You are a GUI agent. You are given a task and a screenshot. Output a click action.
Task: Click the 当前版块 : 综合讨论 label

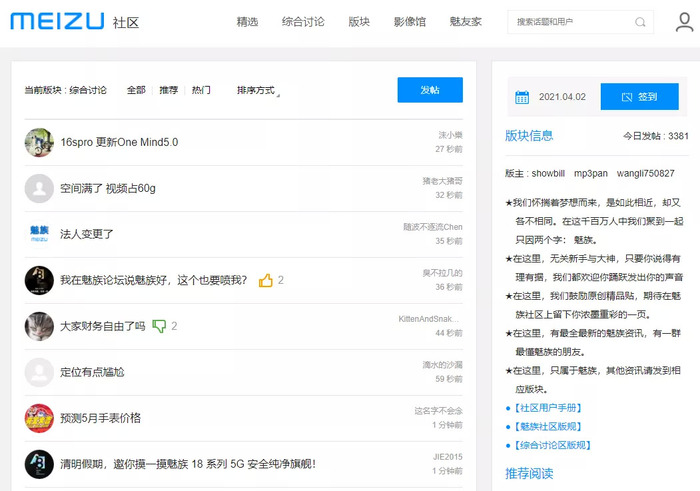(66, 90)
